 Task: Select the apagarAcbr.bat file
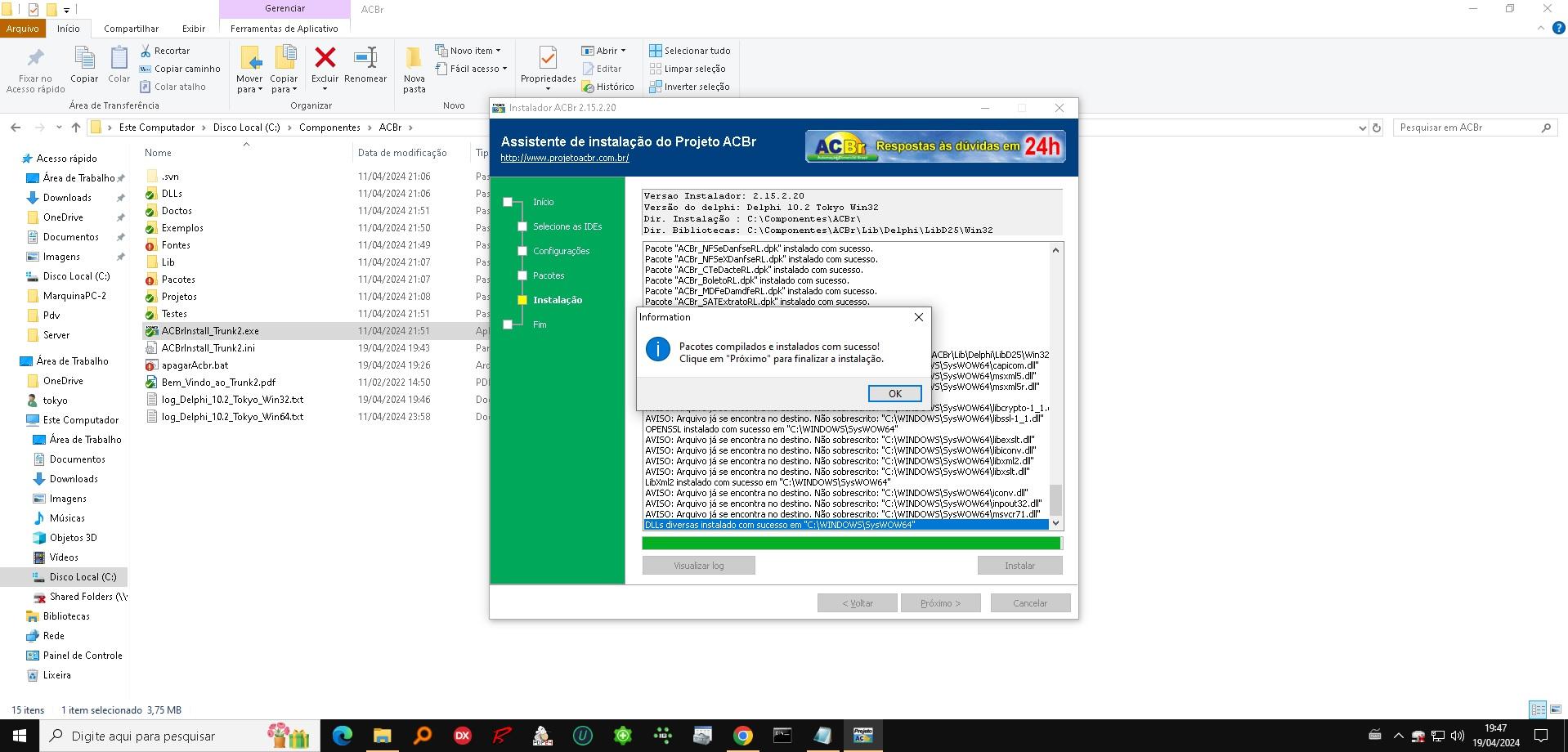point(195,365)
